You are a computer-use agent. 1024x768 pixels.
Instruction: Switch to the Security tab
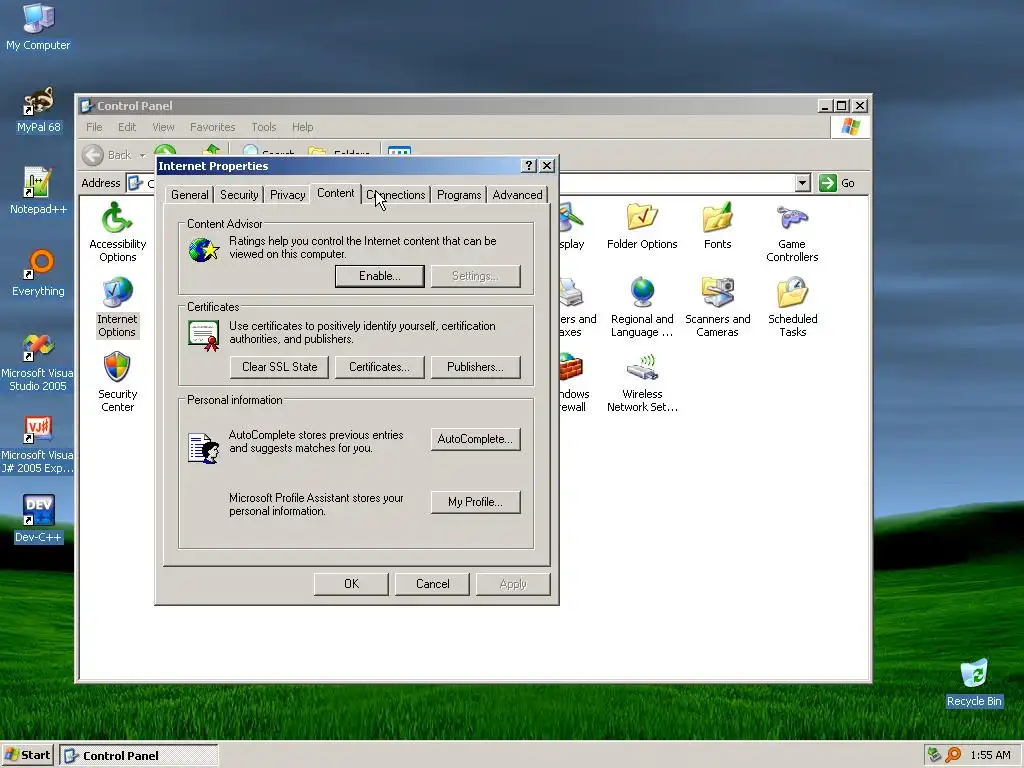pyautogui.click(x=239, y=195)
